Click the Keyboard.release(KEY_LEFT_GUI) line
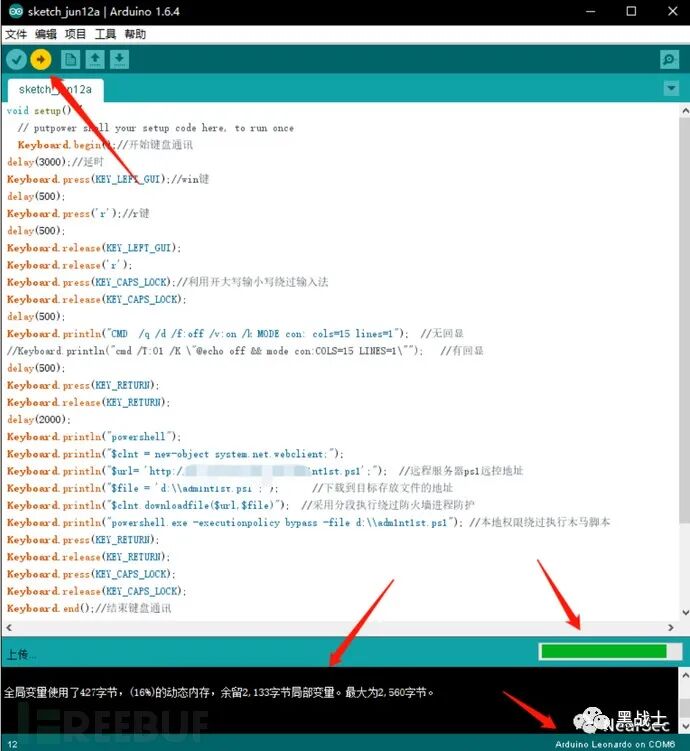690x751 pixels. [94, 248]
